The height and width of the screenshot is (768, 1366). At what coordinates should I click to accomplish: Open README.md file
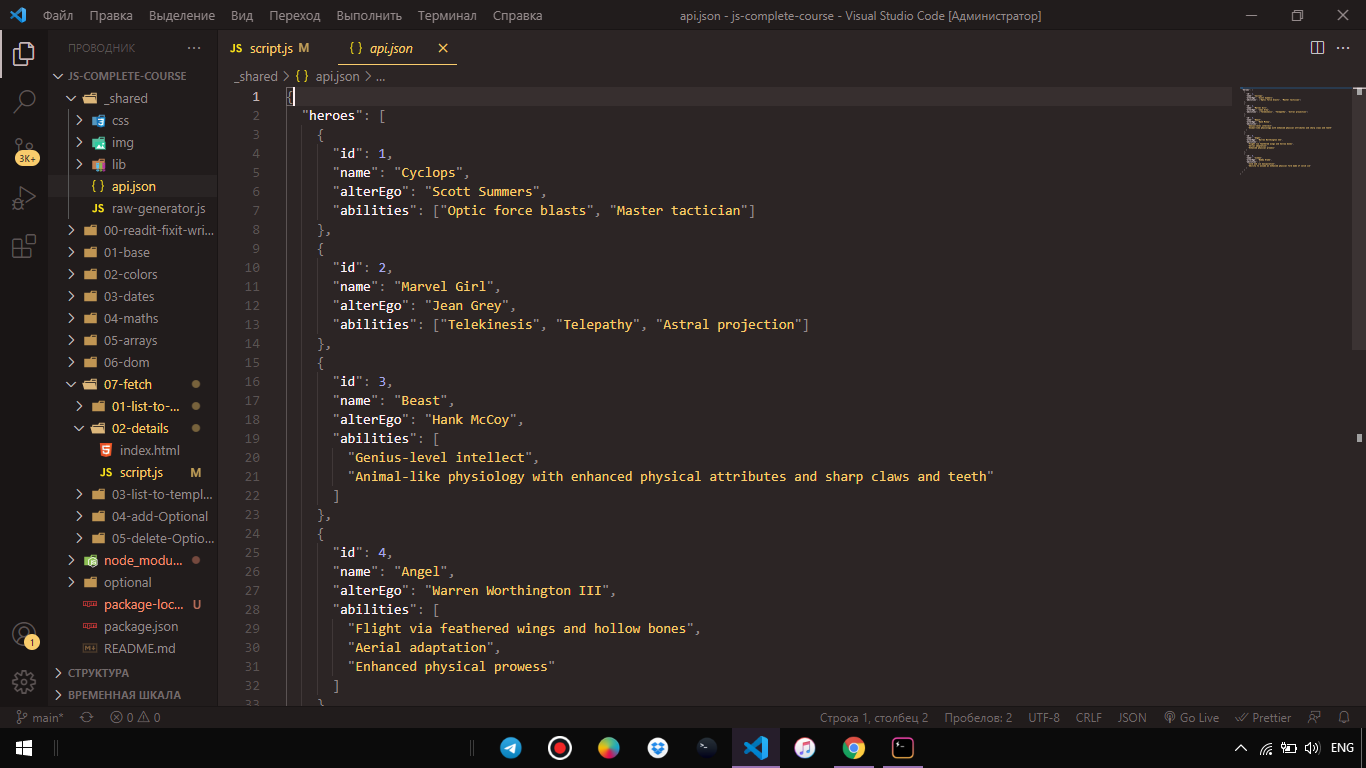coord(139,648)
